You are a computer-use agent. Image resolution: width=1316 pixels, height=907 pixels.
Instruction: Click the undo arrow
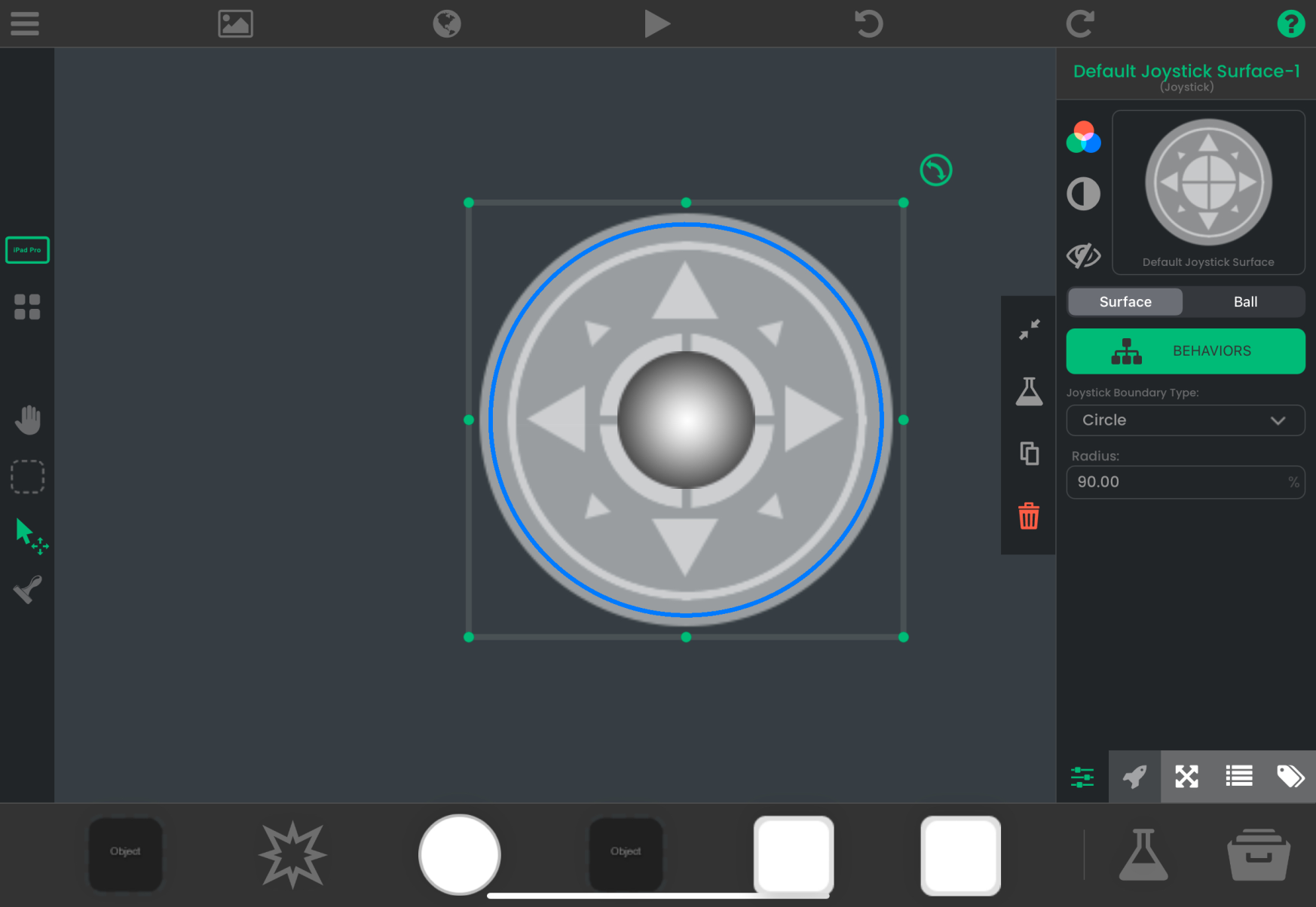coord(868,23)
